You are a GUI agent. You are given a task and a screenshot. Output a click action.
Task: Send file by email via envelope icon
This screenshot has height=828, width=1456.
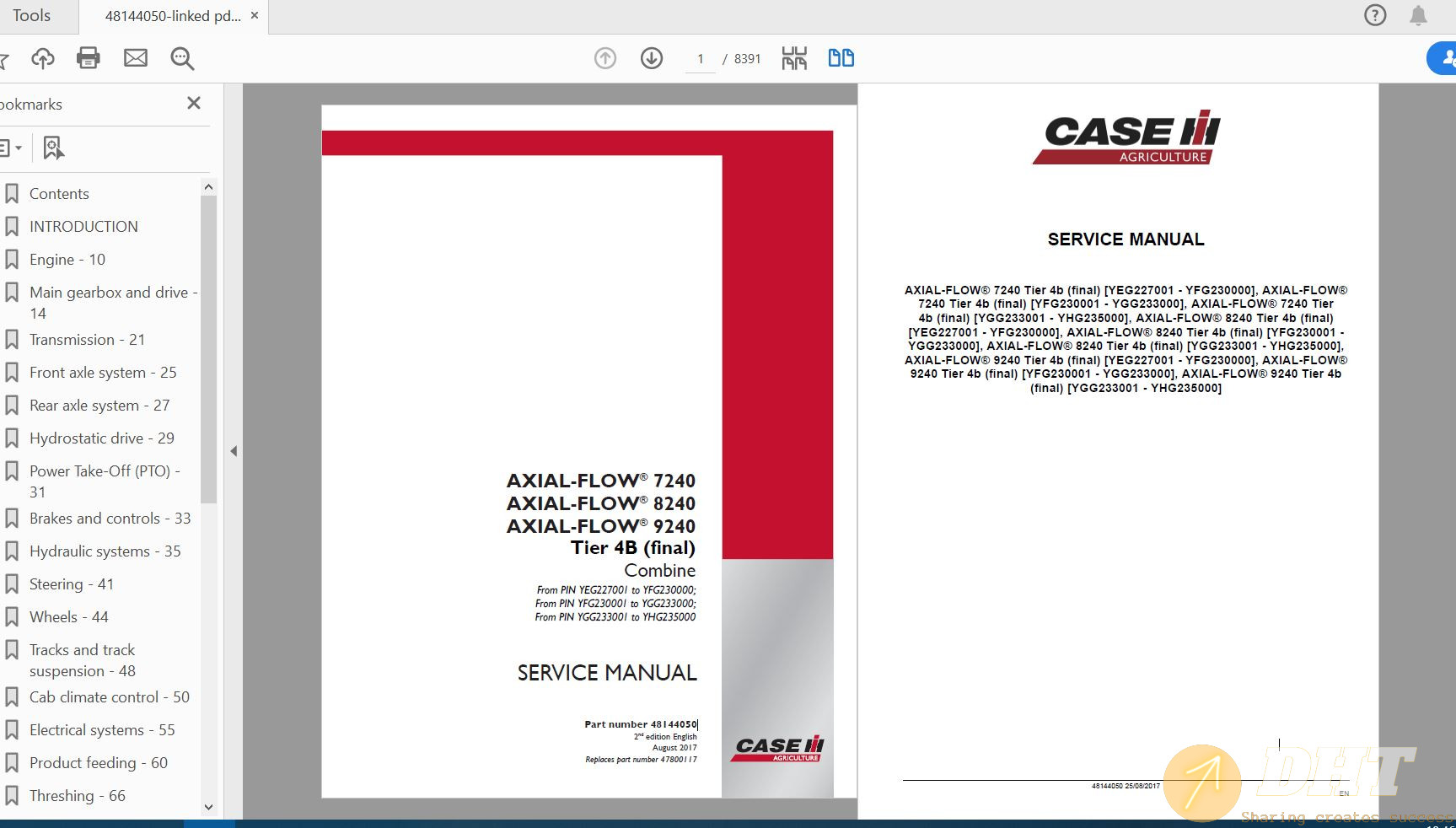(x=136, y=58)
